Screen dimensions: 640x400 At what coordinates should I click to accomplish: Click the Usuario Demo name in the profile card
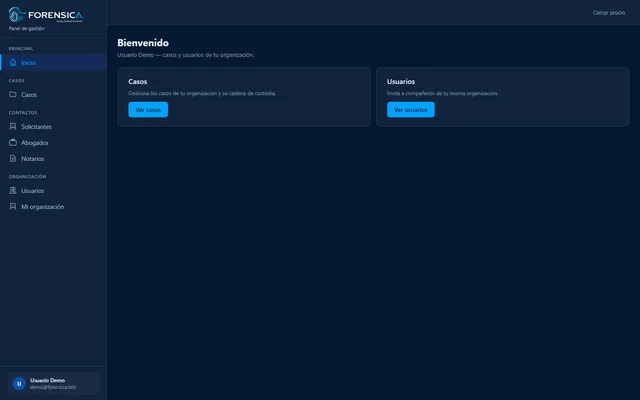(x=47, y=380)
